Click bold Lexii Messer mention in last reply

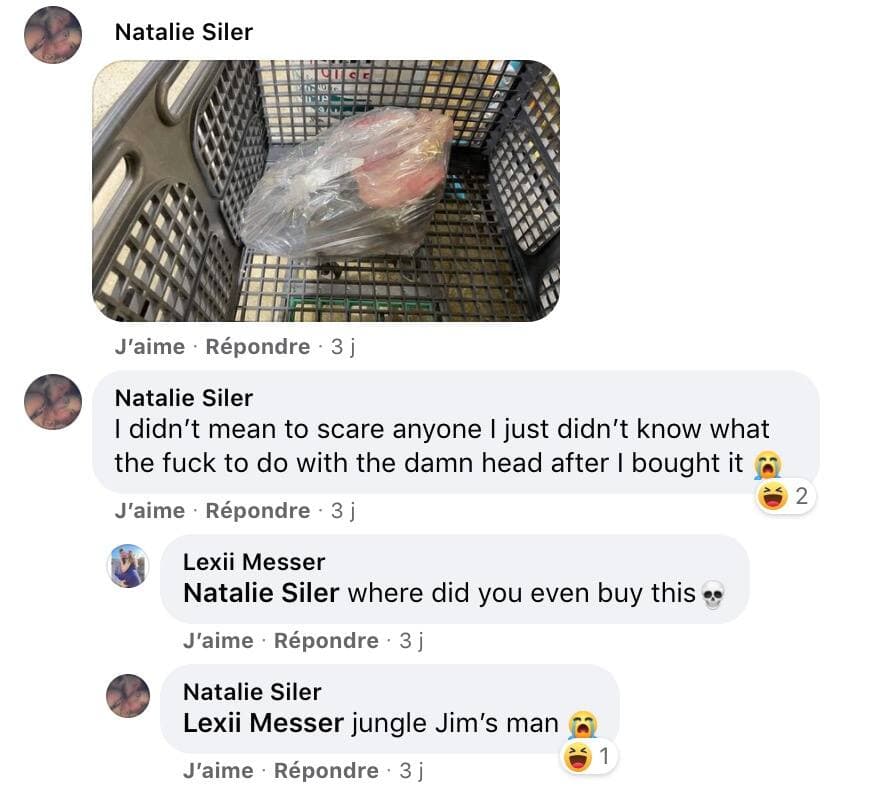[x=263, y=723]
